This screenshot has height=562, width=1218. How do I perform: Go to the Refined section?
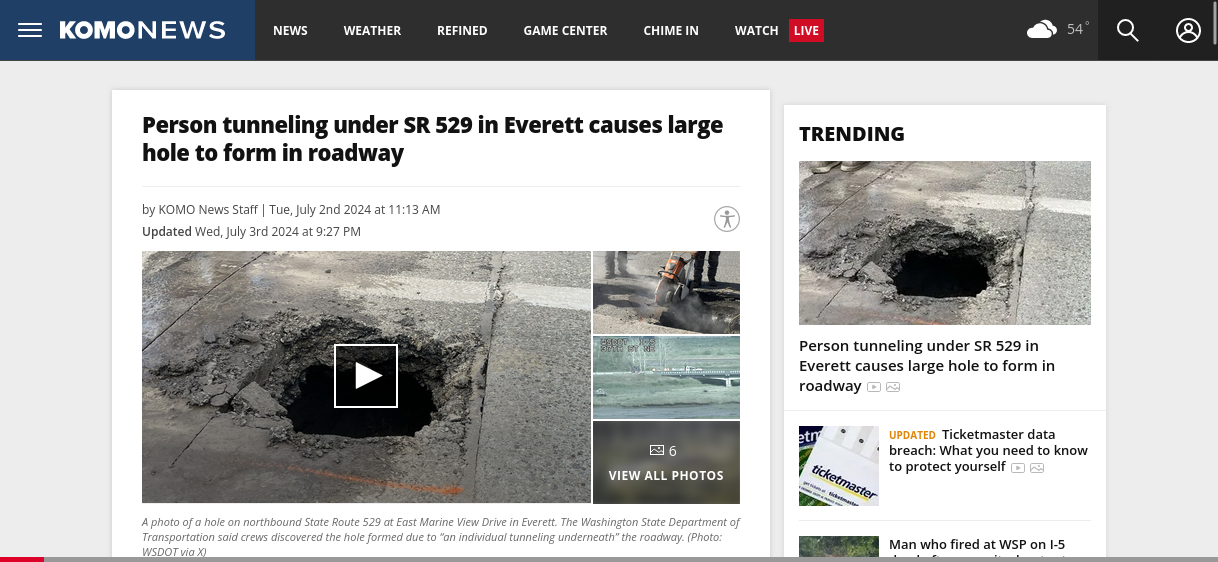point(462,30)
